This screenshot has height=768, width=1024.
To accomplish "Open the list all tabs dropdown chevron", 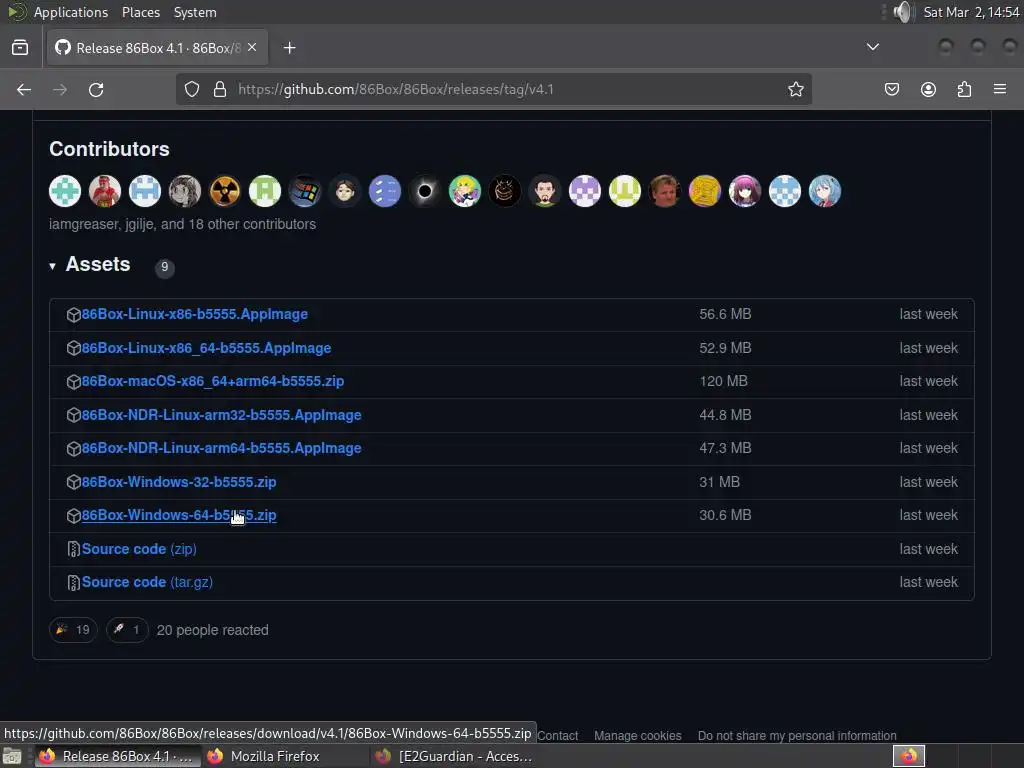I will 872,47.
